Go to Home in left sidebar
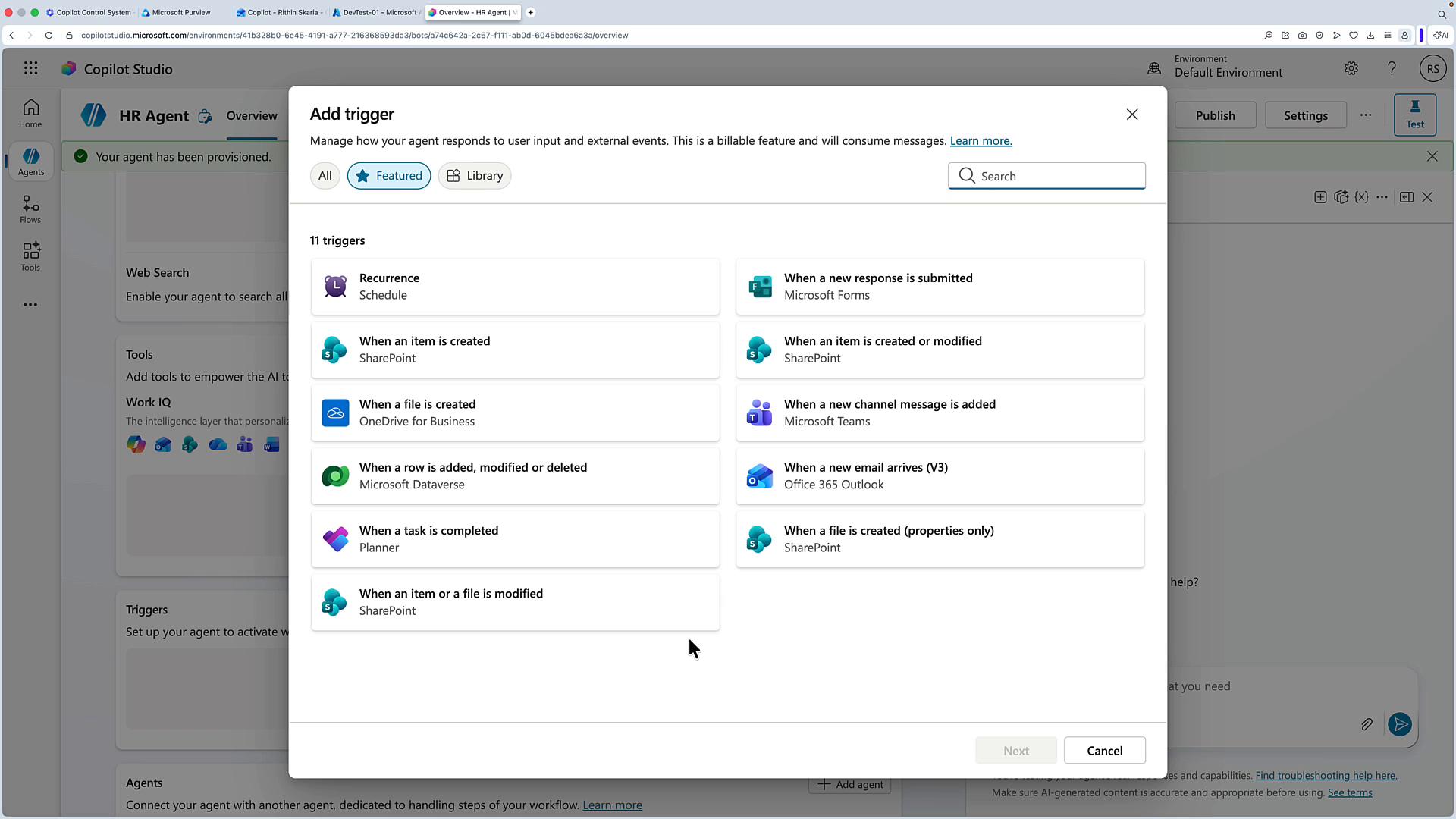The height and width of the screenshot is (819, 1456). (x=30, y=114)
